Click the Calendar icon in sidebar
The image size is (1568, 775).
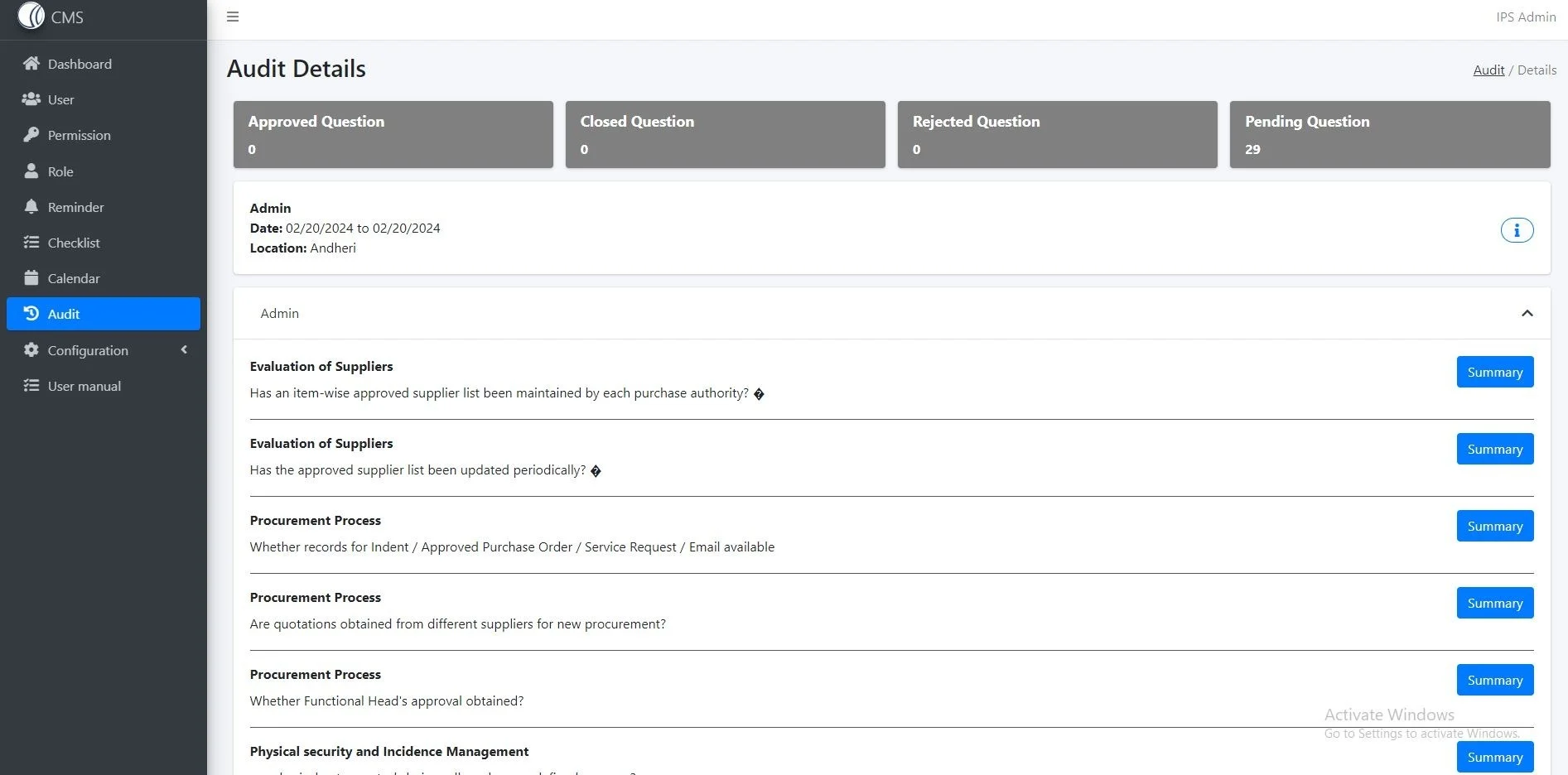pos(31,278)
